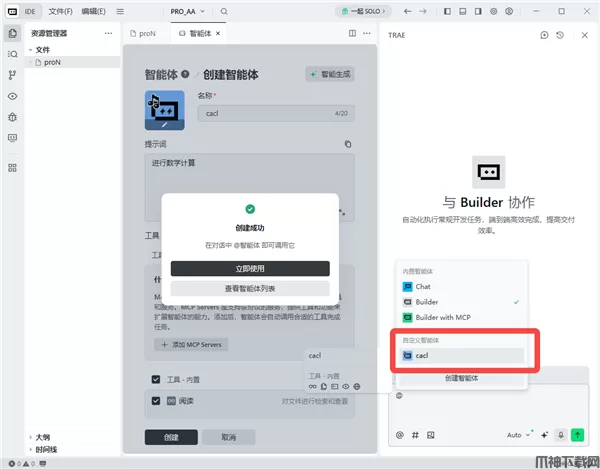Click the microphone voice input icon
The height and width of the screenshot is (469, 600).
click(561, 435)
